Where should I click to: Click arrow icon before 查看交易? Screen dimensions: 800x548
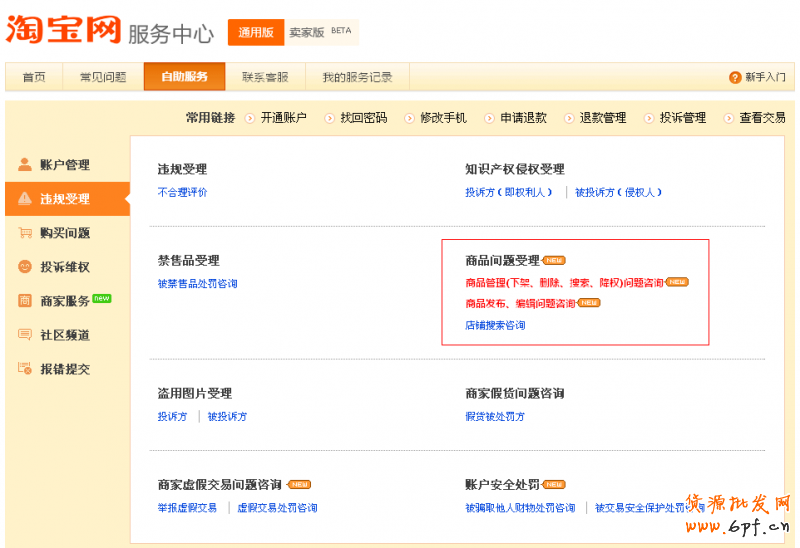click(x=729, y=118)
